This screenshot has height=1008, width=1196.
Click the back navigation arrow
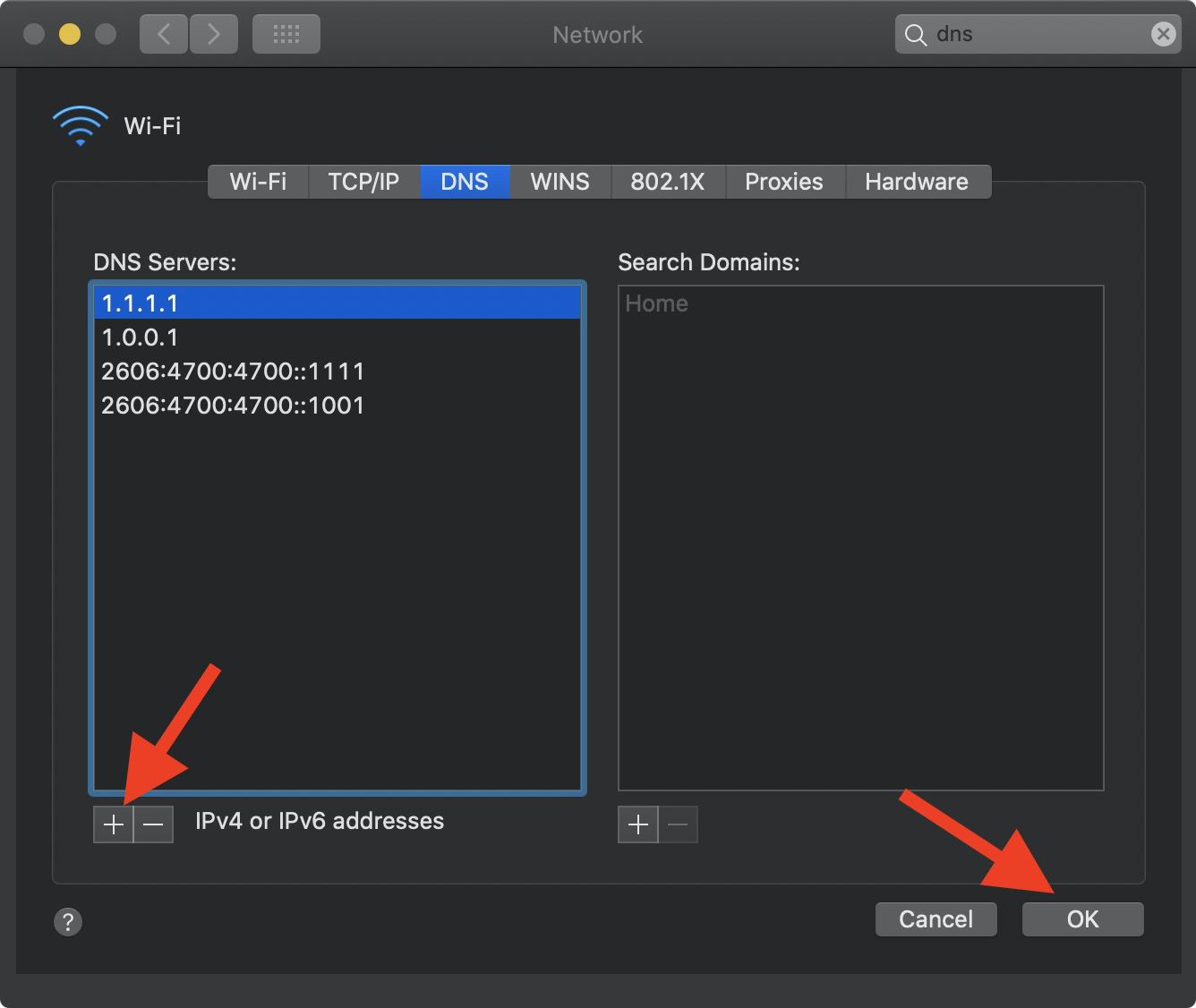pyautogui.click(x=163, y=34)
